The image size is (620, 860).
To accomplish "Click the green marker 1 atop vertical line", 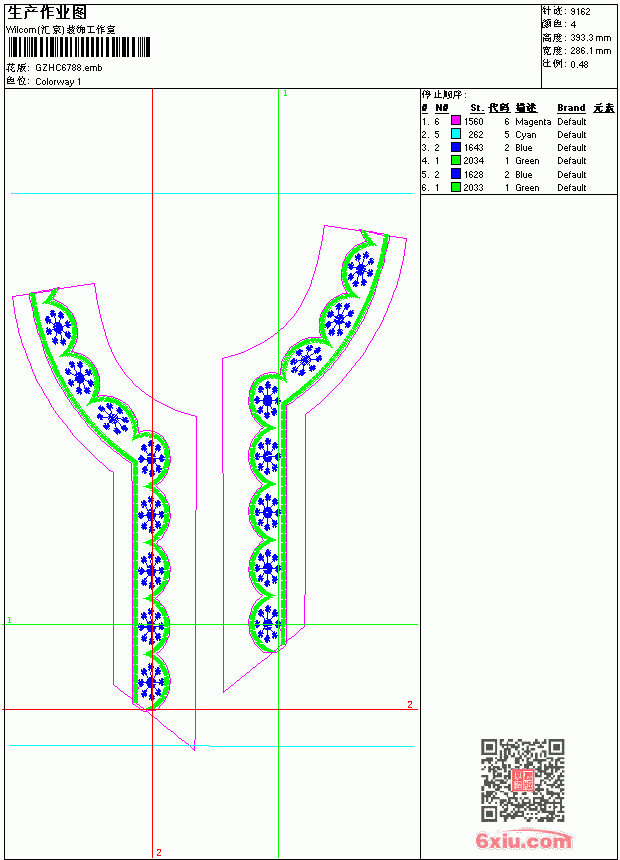I will [x=285, y=94].
